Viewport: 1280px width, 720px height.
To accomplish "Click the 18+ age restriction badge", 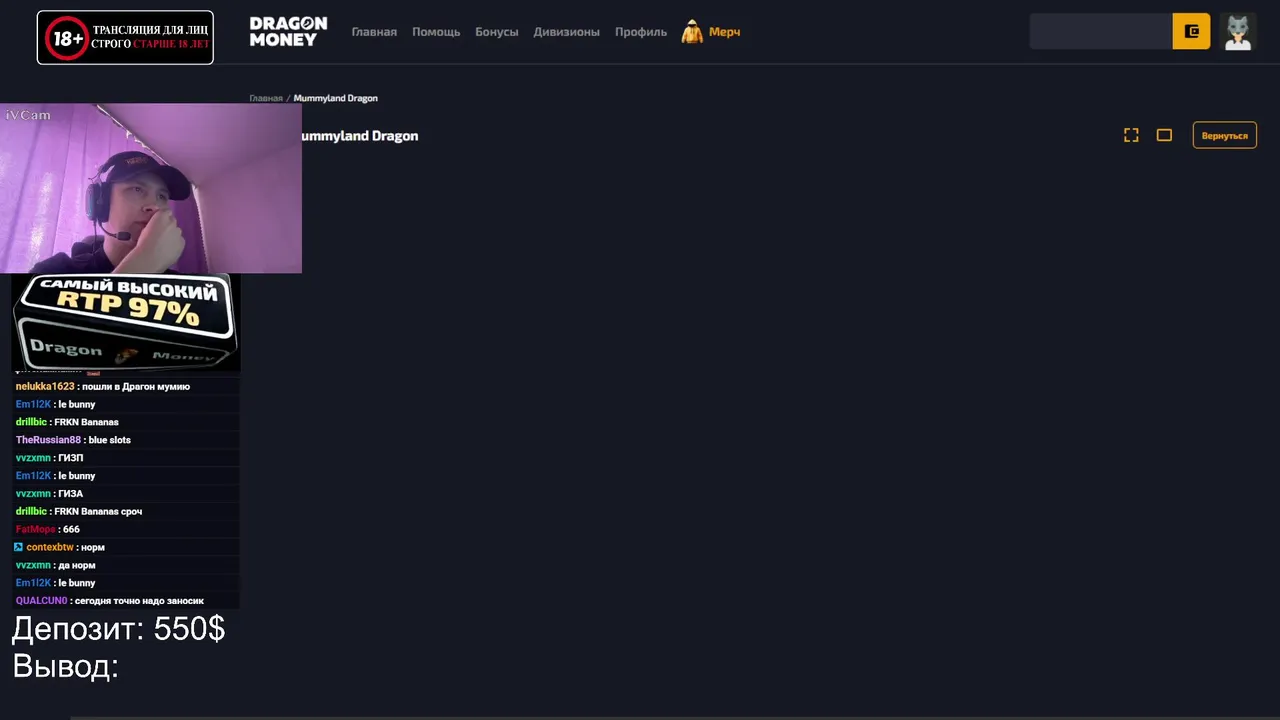I will (125, 38).
